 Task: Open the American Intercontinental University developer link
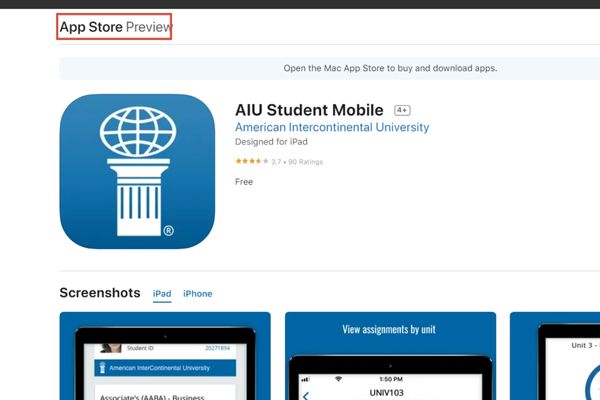click(332, 127)
